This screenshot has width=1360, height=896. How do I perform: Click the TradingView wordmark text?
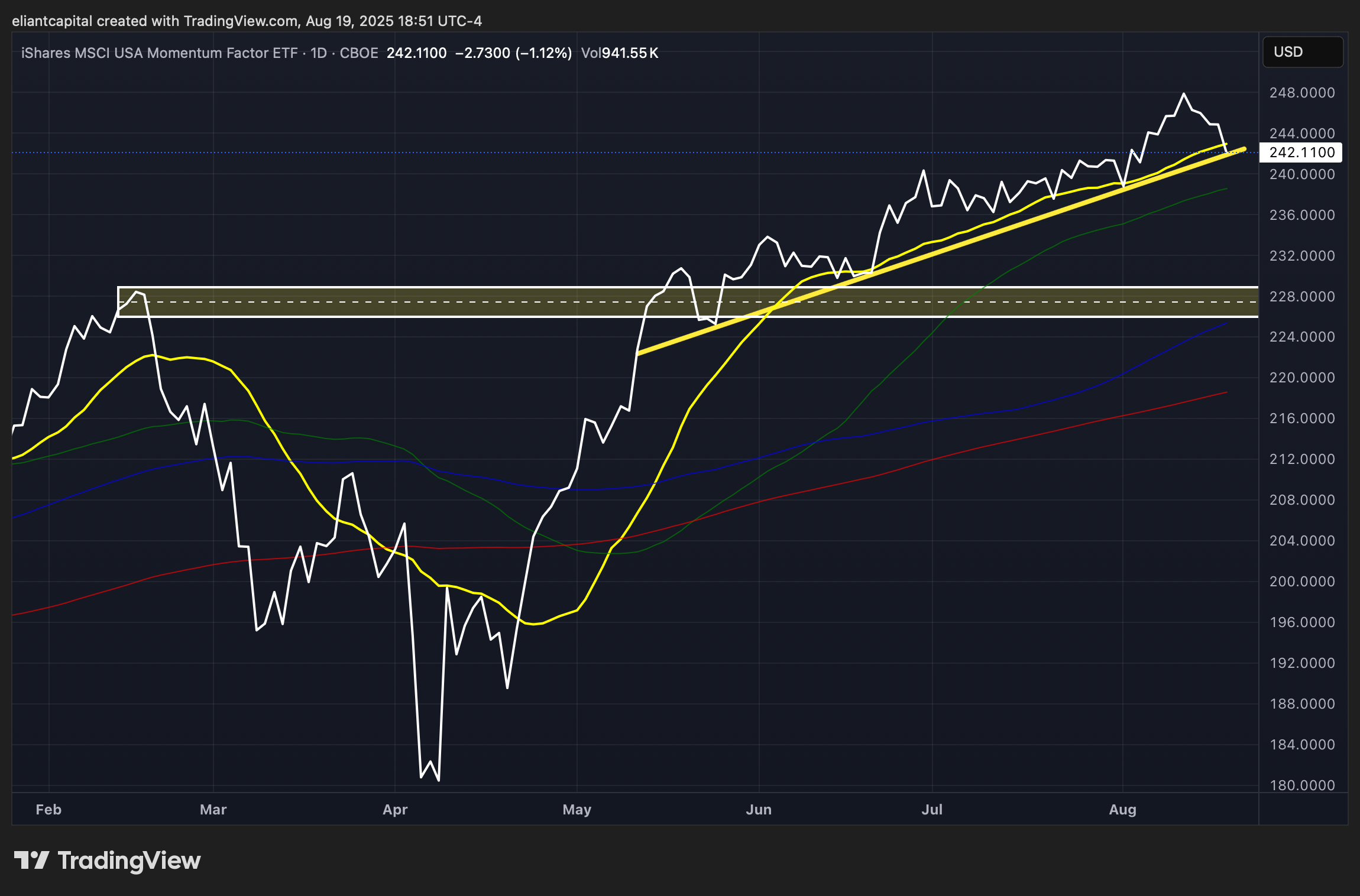(129, 861)
